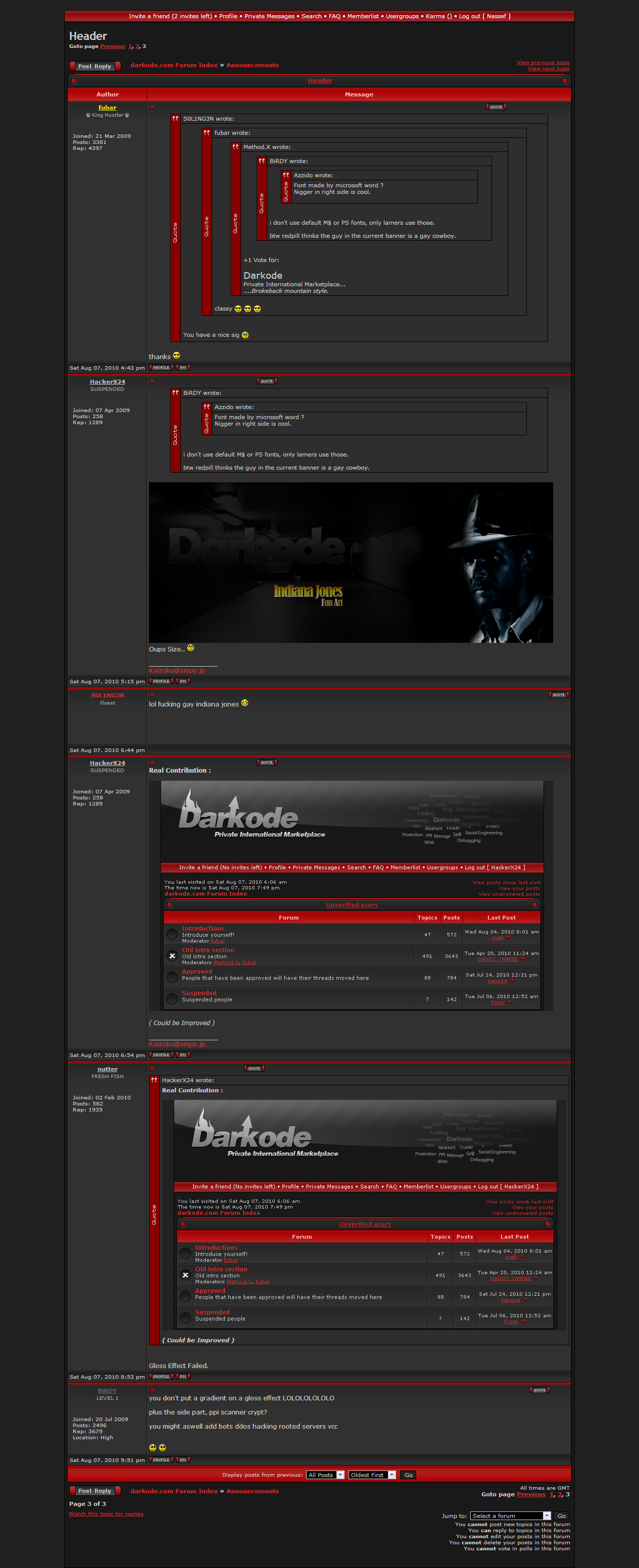Click PM button below the Indiana Jones banner post
Image resolution: width=639 pixels, height=1568 pixels.
click(183, 681)
